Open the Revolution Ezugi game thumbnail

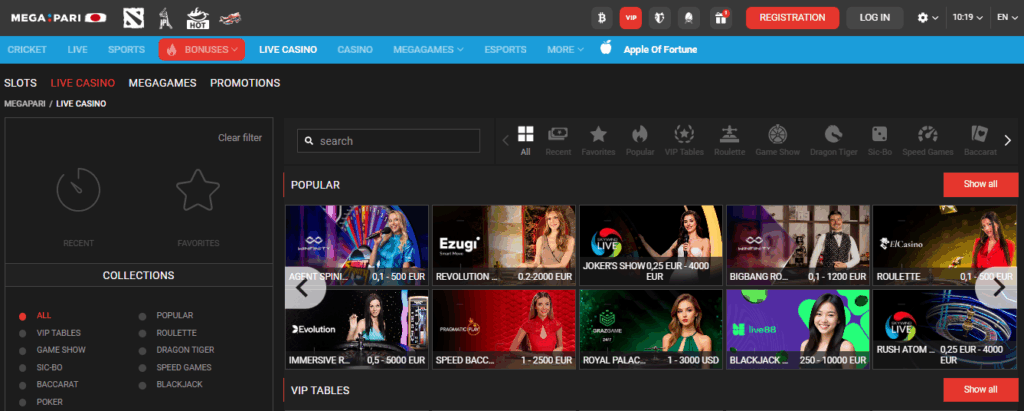(x=504, y=245)
